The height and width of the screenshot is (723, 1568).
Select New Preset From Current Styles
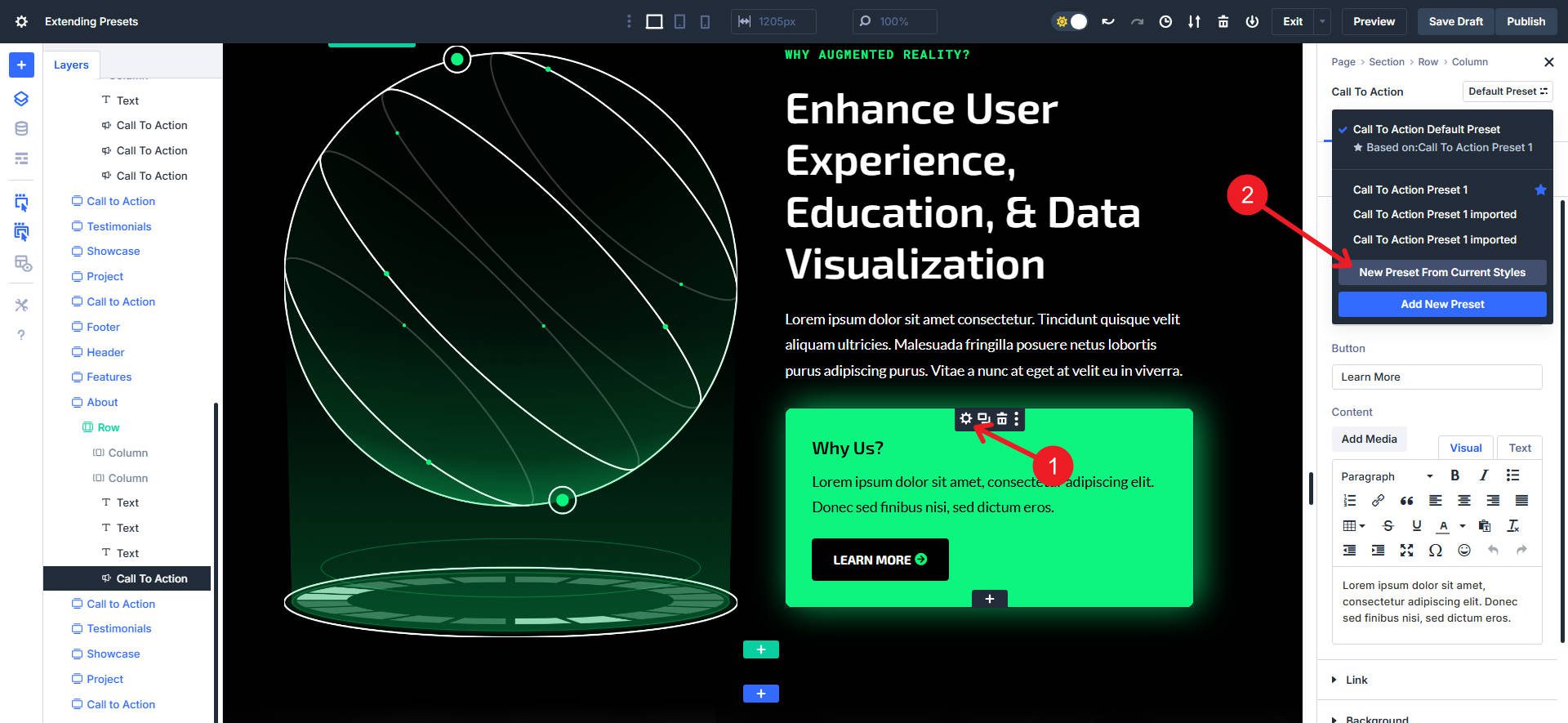point(1441,272)
